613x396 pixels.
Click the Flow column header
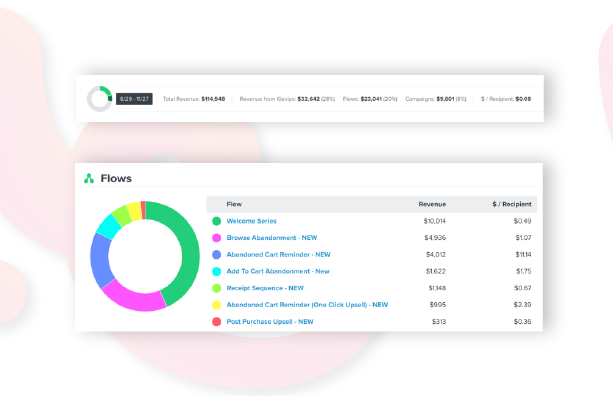[x=234, y=204]
